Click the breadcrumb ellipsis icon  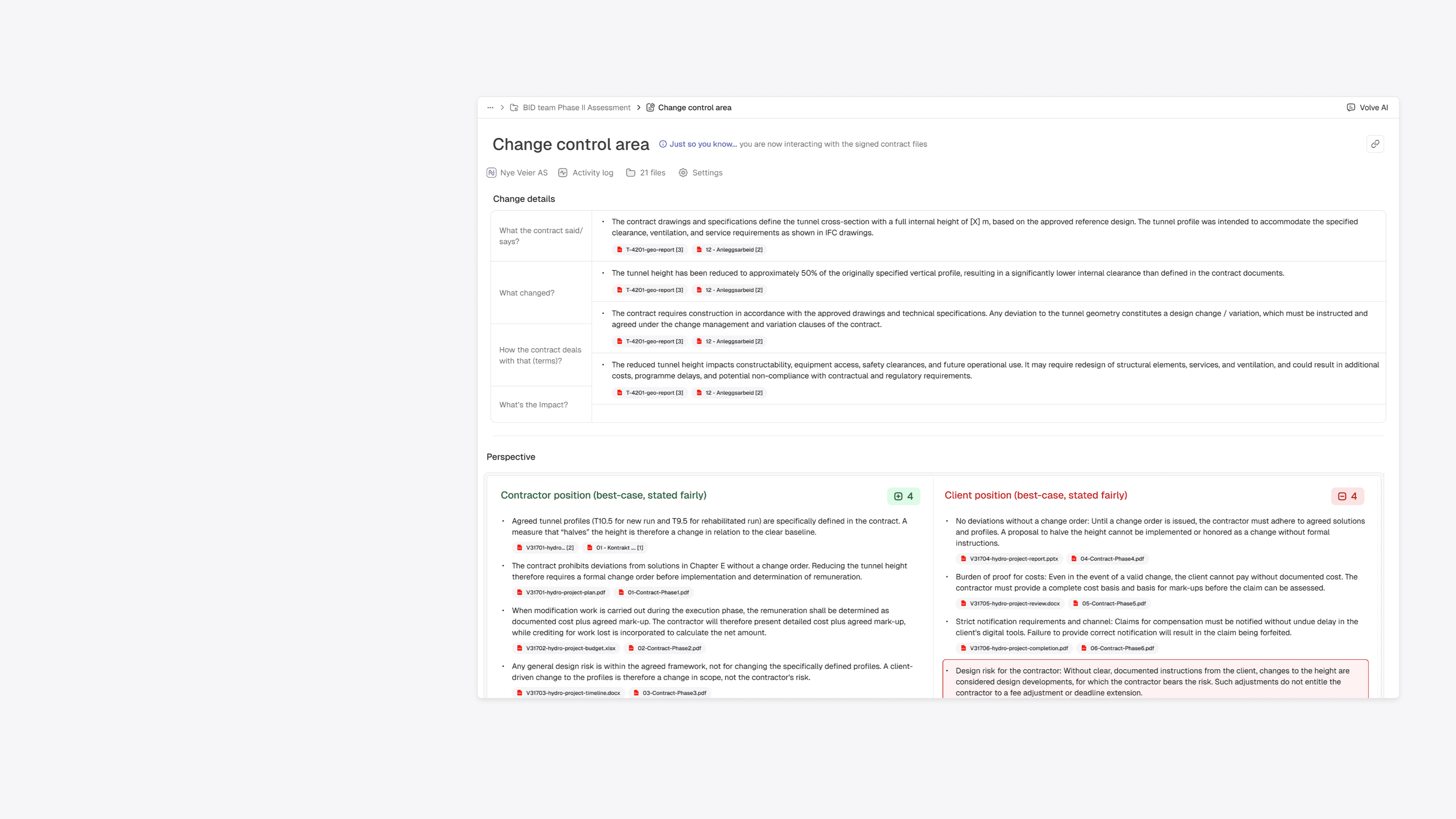click(490, 107)
